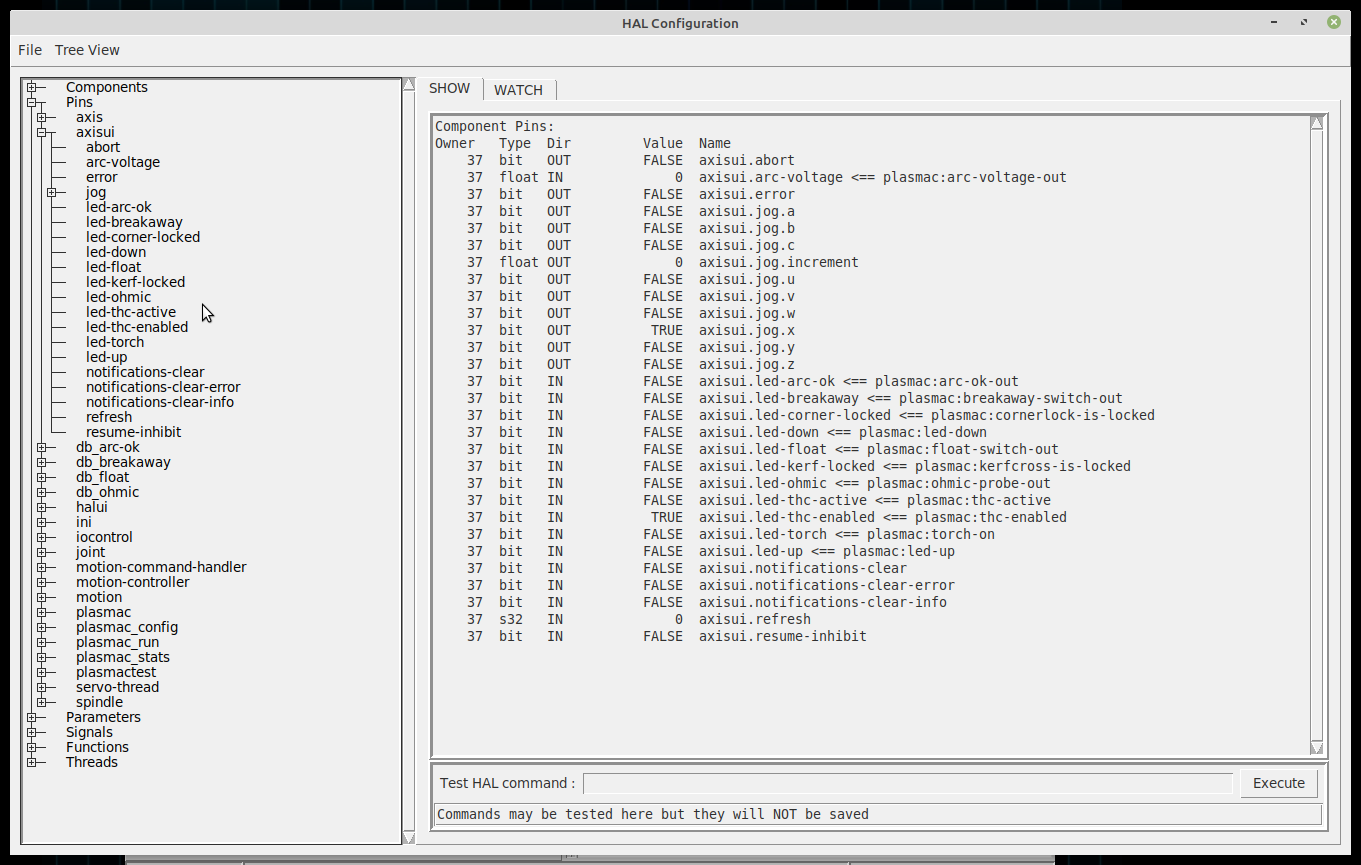The image size is (1361, 865).
Task: Select joint in the tree
Action: point(90,552)
